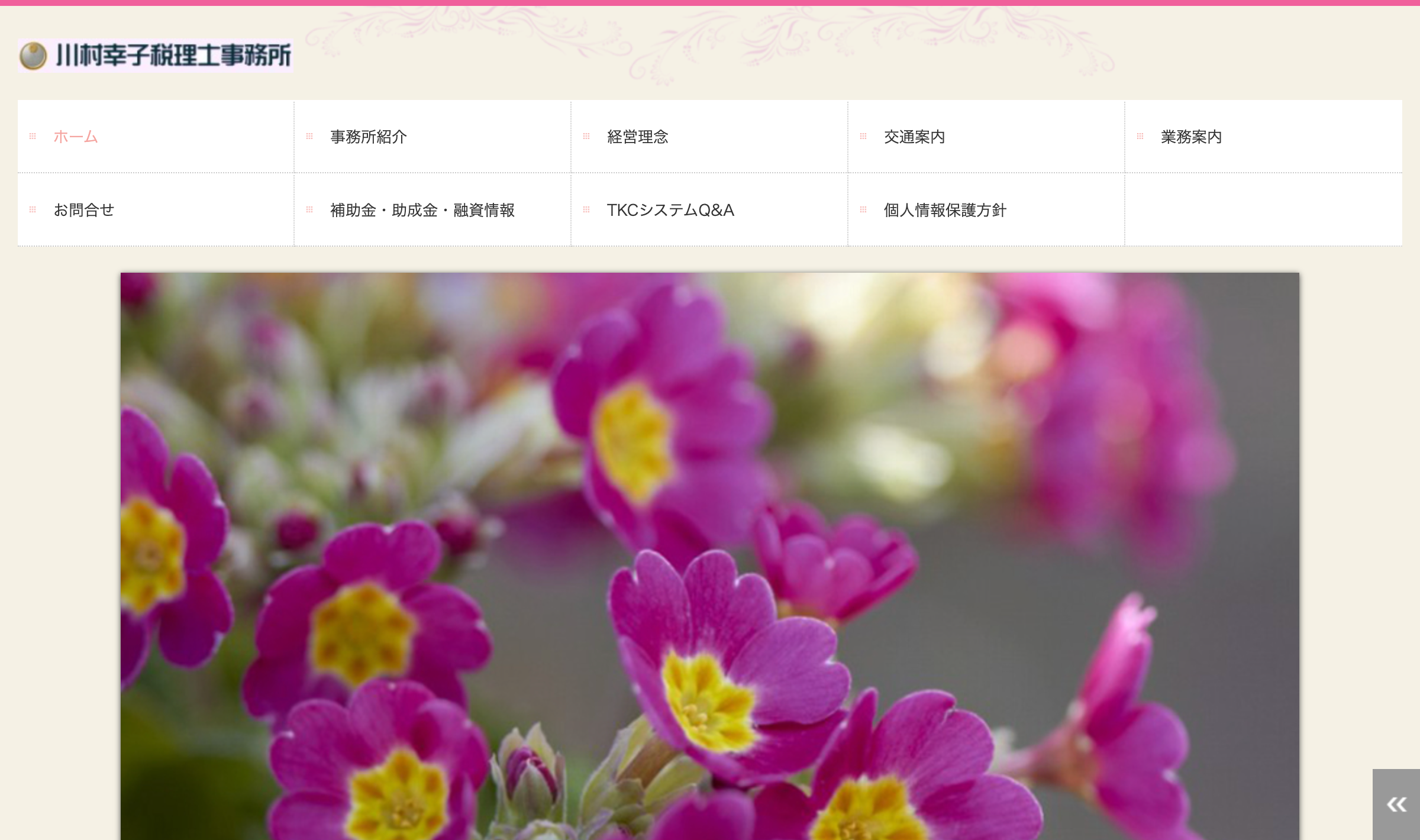The image size is (1420, 840).
Task: Click dotted bullet icon beside 事務所紹介
Action: [x=309, y=137]
